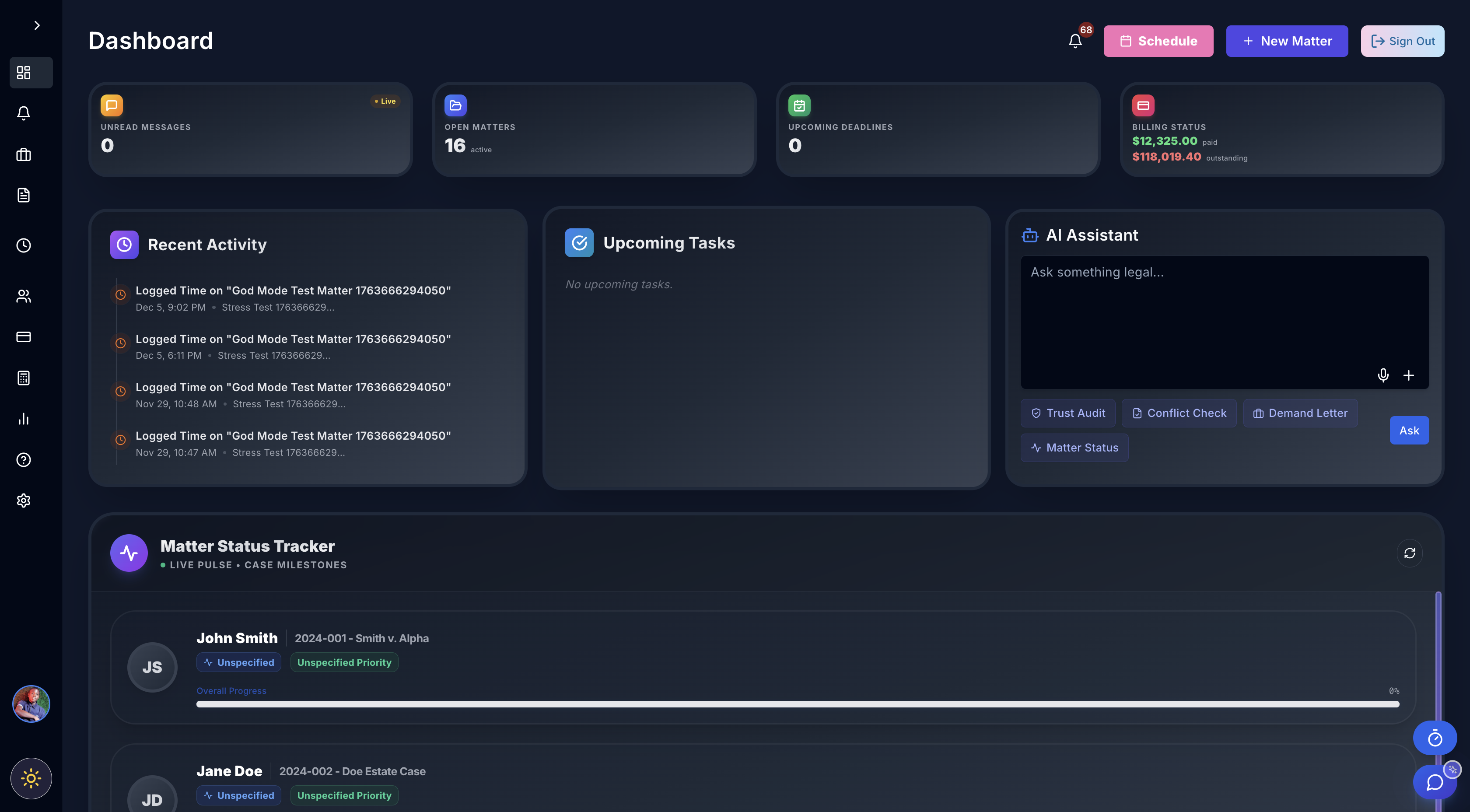Open the Nov 29, 10:48 AM logged time entry

[293, 395]
